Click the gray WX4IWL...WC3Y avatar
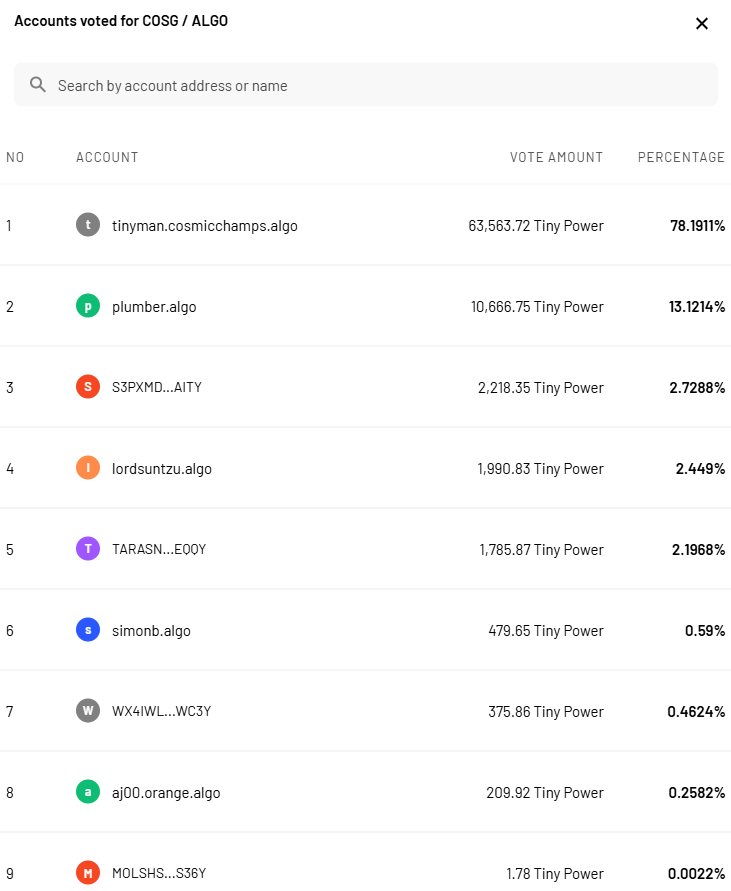 [88, 711]
